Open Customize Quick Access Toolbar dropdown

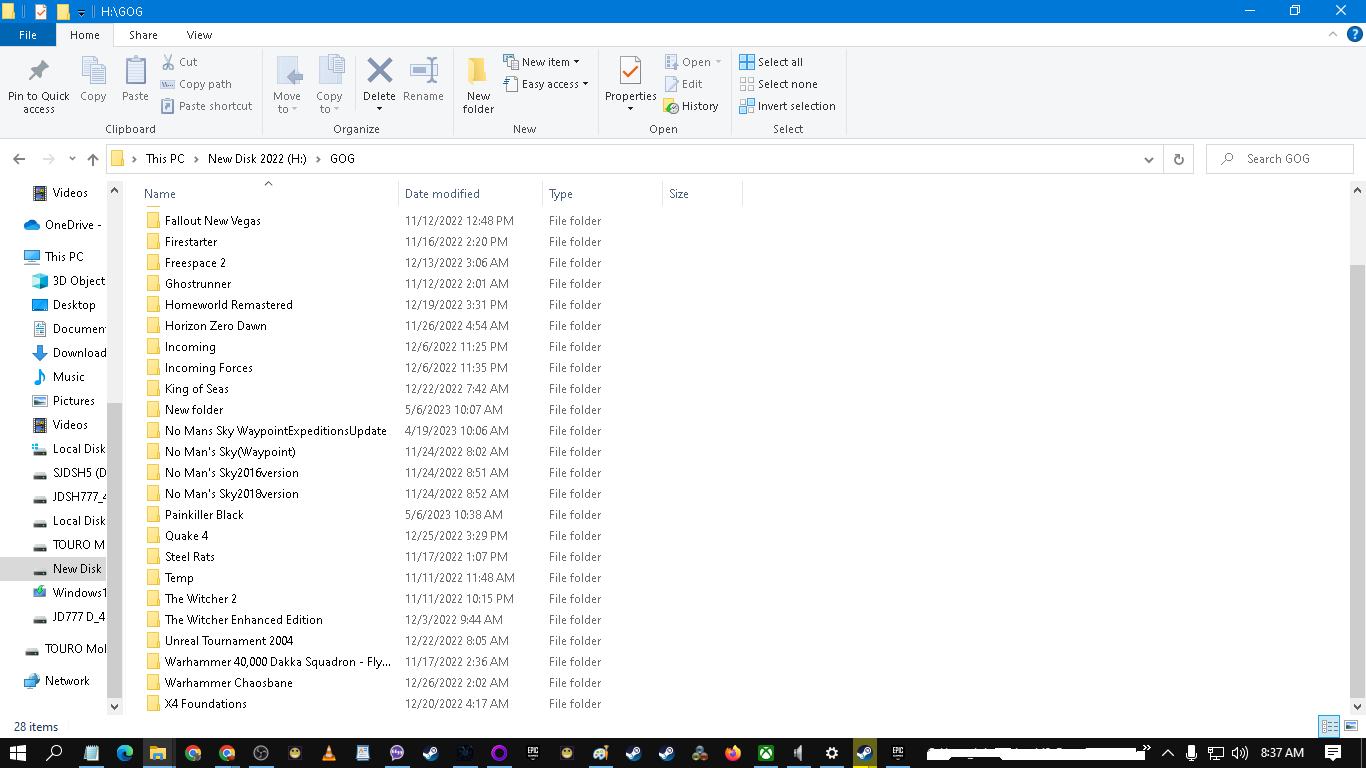(81, 13)
